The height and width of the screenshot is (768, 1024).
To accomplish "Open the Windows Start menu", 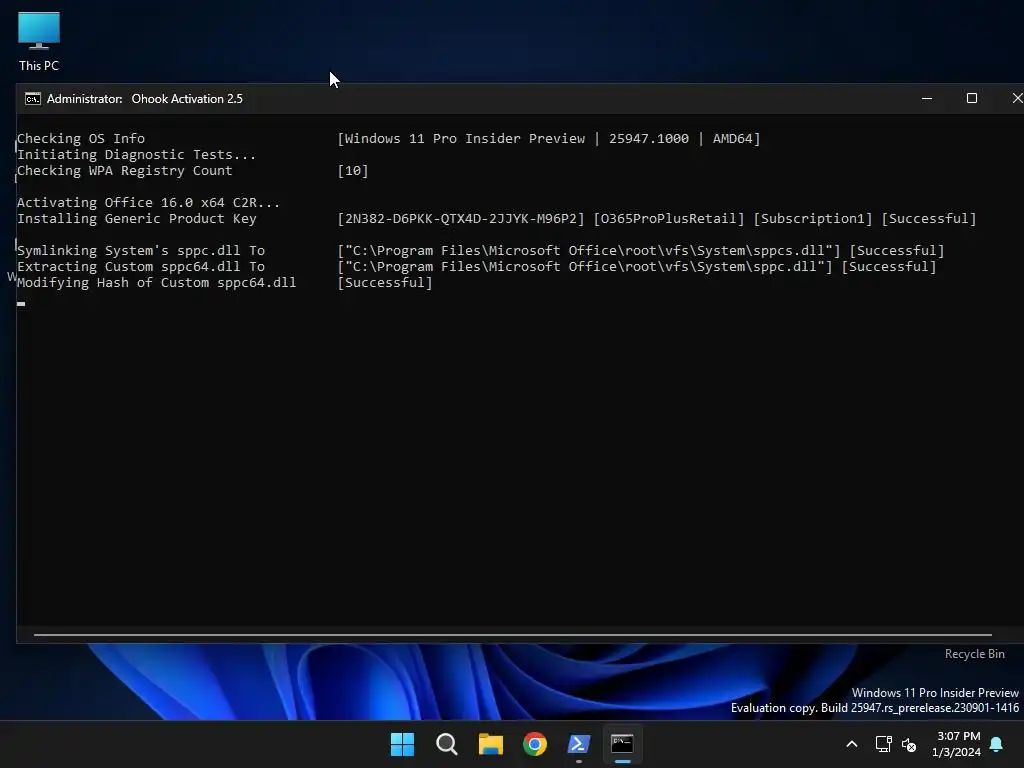I will point(402,744).
